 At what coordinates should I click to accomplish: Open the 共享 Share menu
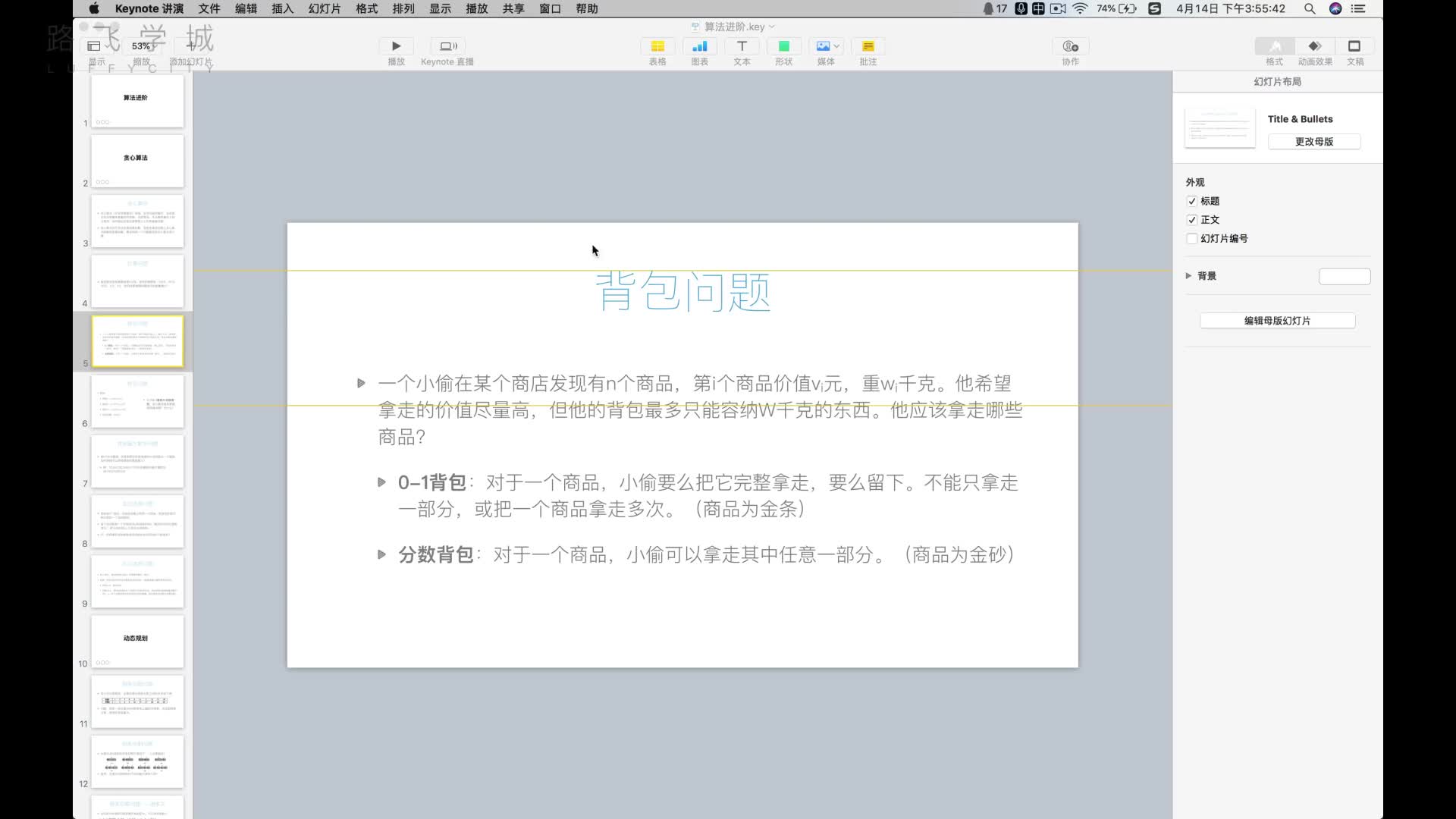513,8
